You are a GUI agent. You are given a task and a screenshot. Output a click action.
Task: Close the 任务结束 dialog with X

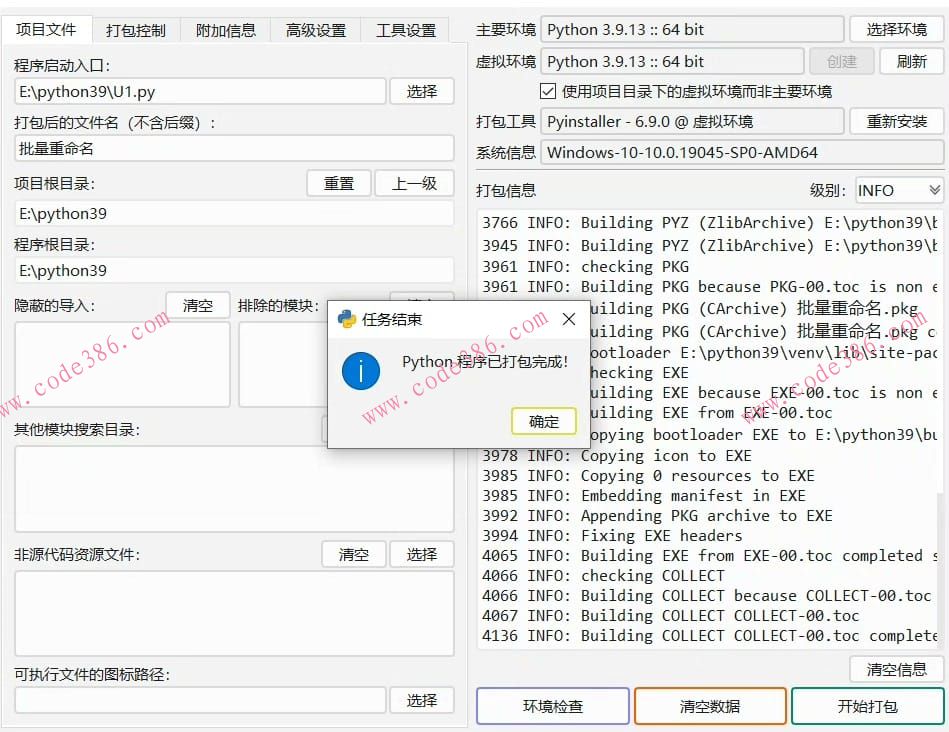569,319
